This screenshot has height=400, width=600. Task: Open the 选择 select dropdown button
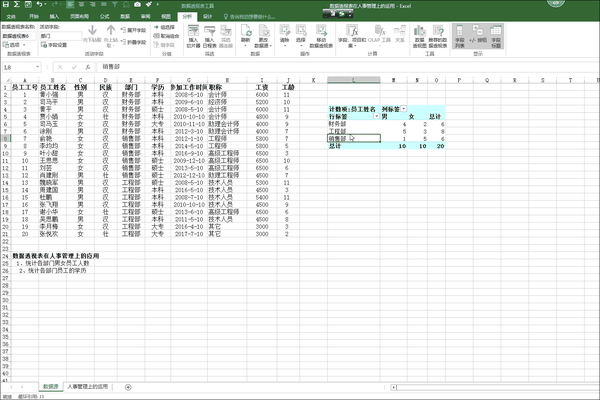(301, 36)
